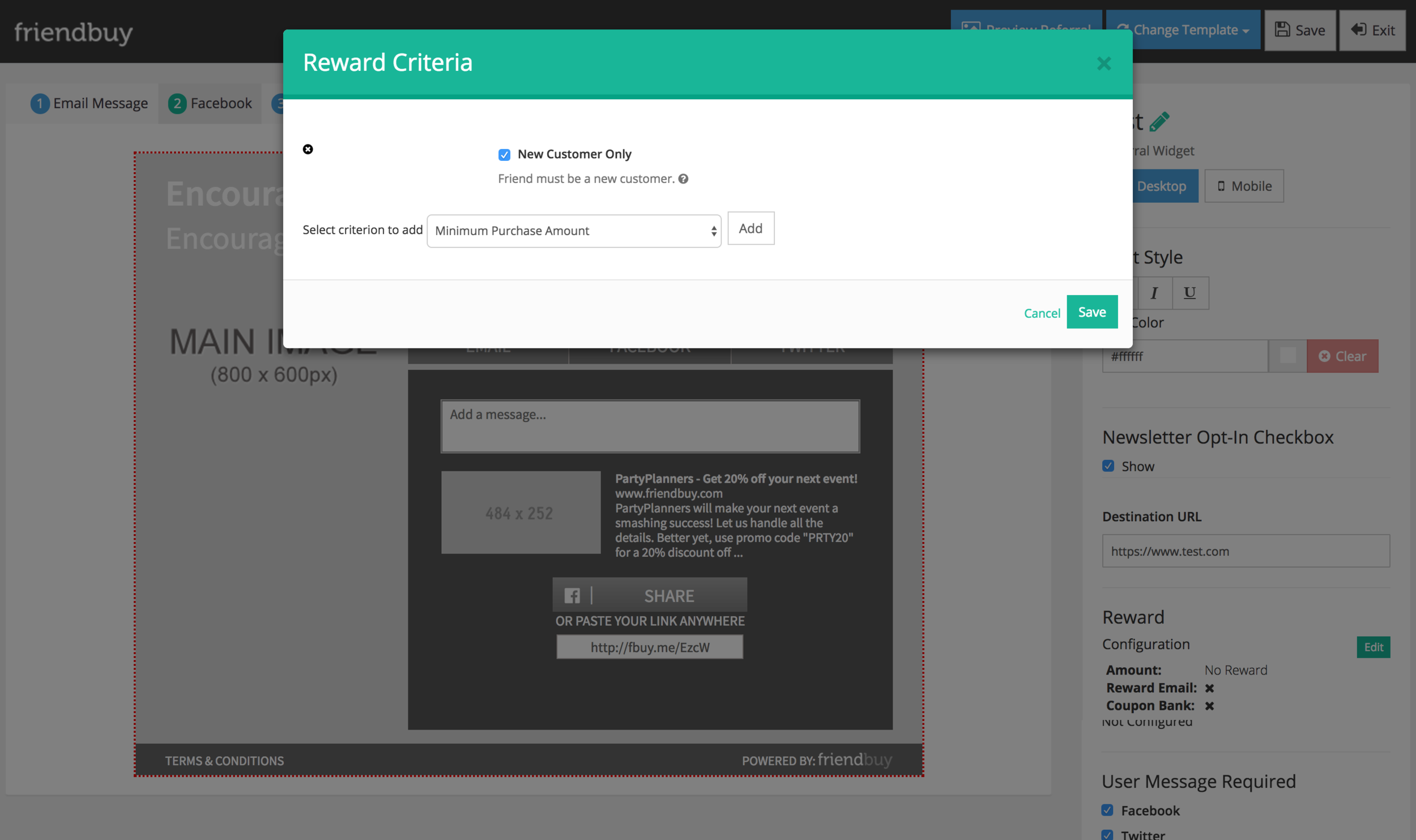Edit widget name with pencil icon

click(x=1159, y=121)
